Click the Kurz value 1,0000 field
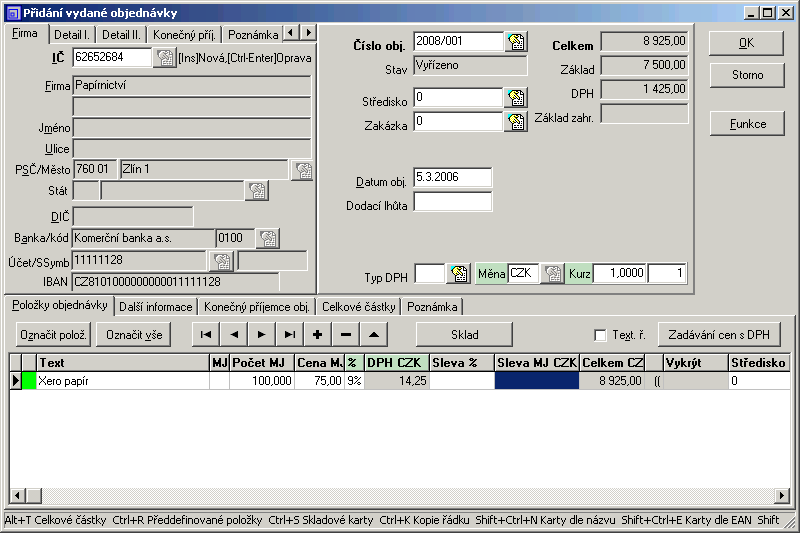 [x=620, y=273]
